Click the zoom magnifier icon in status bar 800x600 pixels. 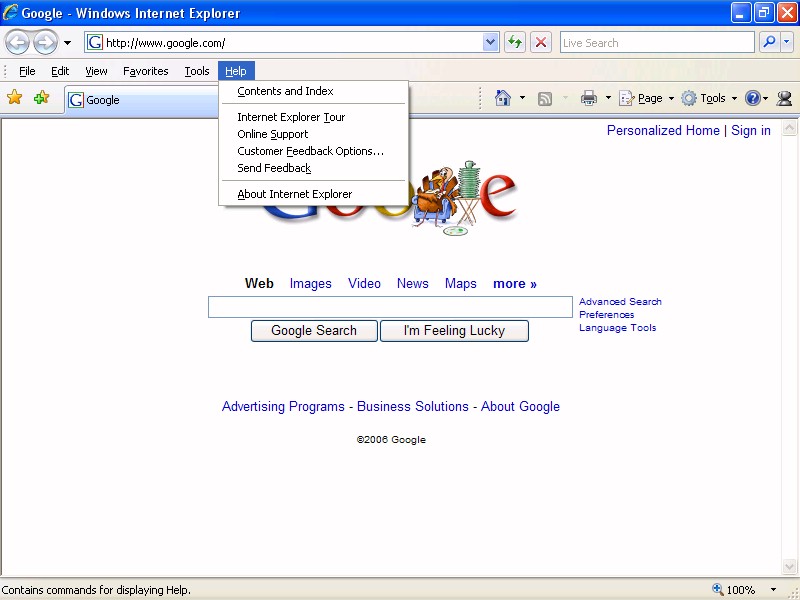pyautogui.click(x=717, y=589)
